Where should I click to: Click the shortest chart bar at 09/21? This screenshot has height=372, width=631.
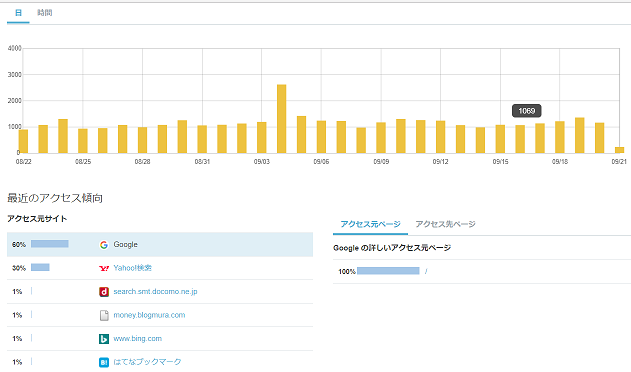tap(619, 150)
